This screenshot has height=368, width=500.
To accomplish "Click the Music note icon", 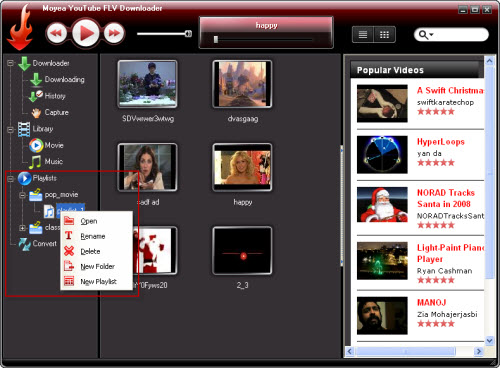I will (35, 162).
